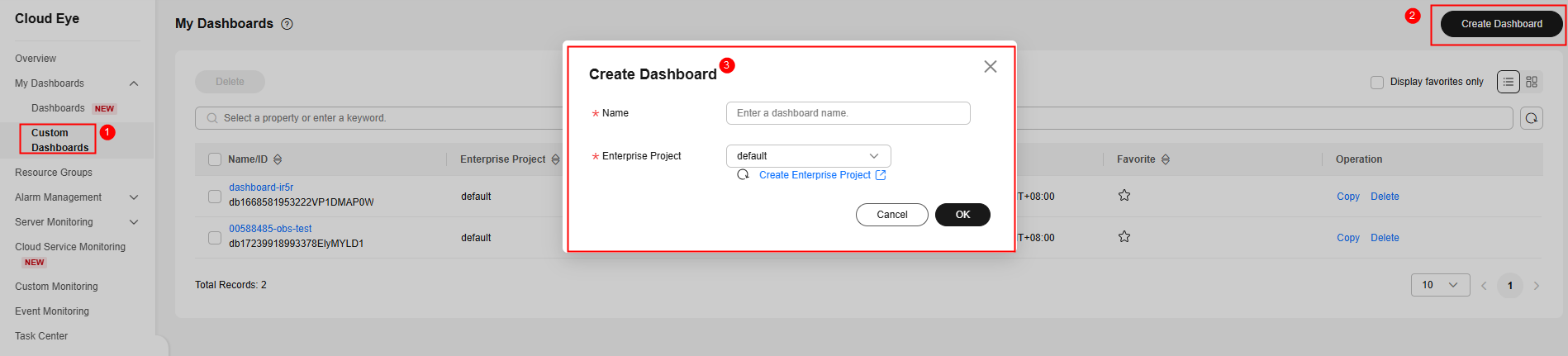Viewport: 1568px width, 356px height.
Task: Enable Display favorites only checkbox
Action: (1377, 83)
